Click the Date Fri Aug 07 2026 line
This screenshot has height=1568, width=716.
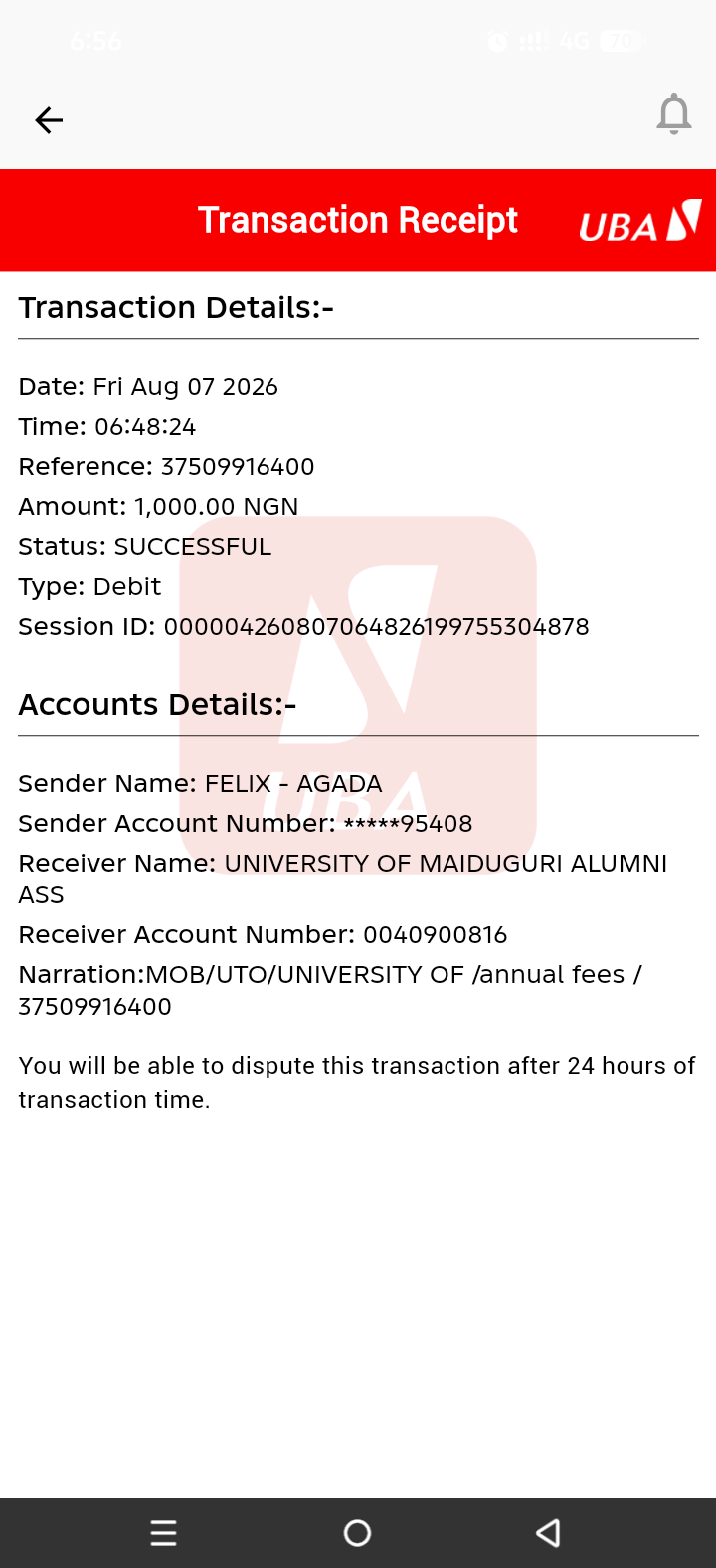[148, 387]
